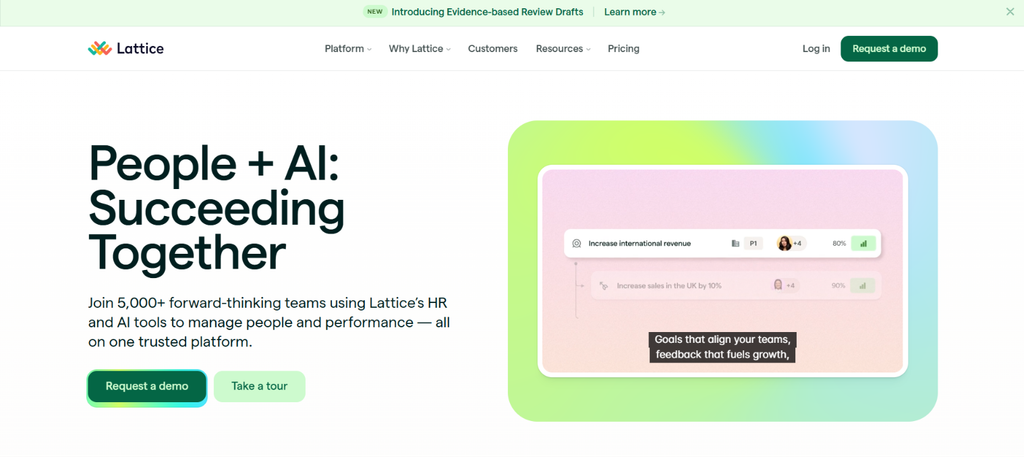Click the 80% progress value
Image resolution: width=1024 pixels, height=457 pixels.
(839, 244)
